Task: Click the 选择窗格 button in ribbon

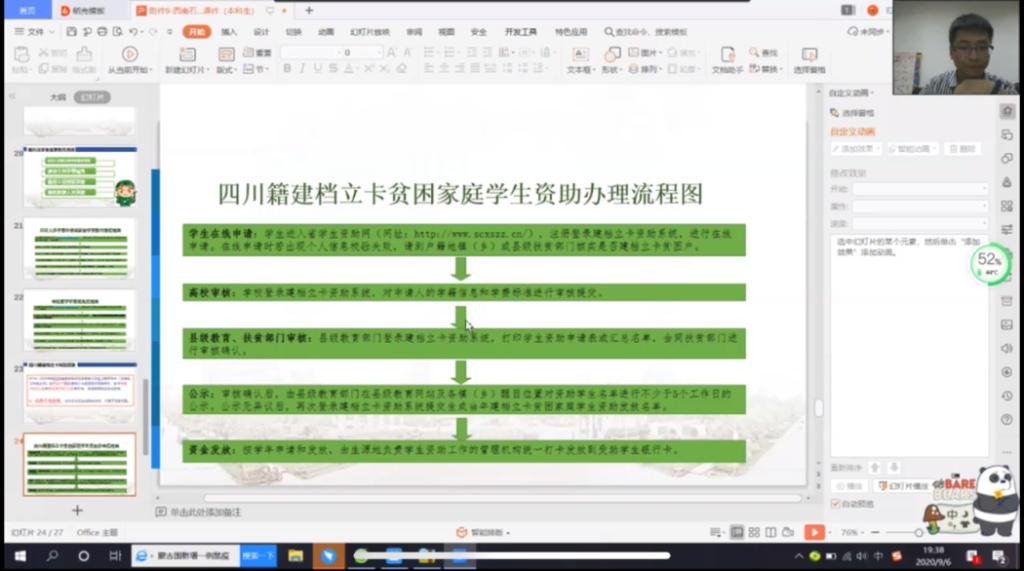Action: click(809, 59)
